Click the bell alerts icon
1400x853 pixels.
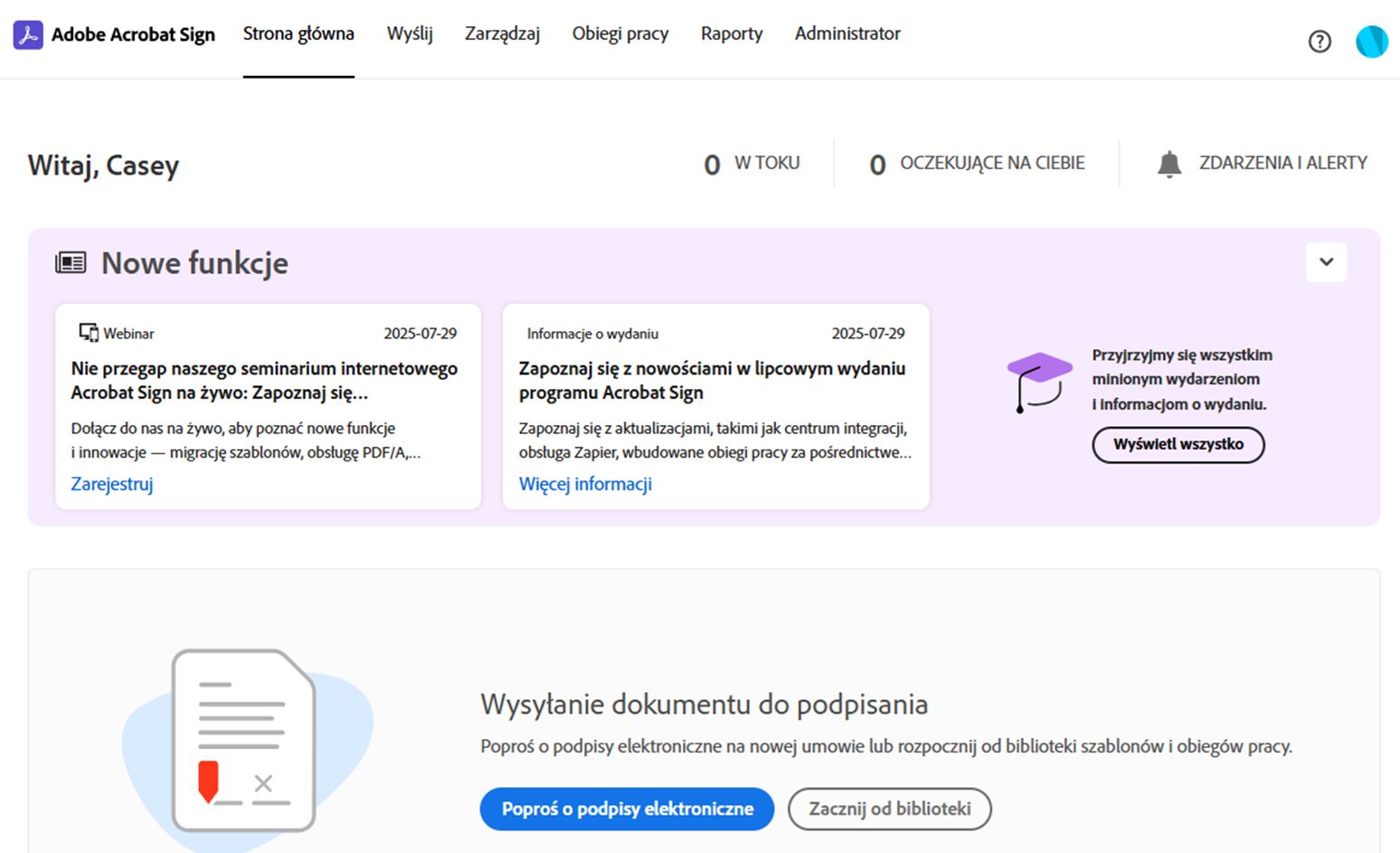pyautogui.click(x=1169, y=164)
